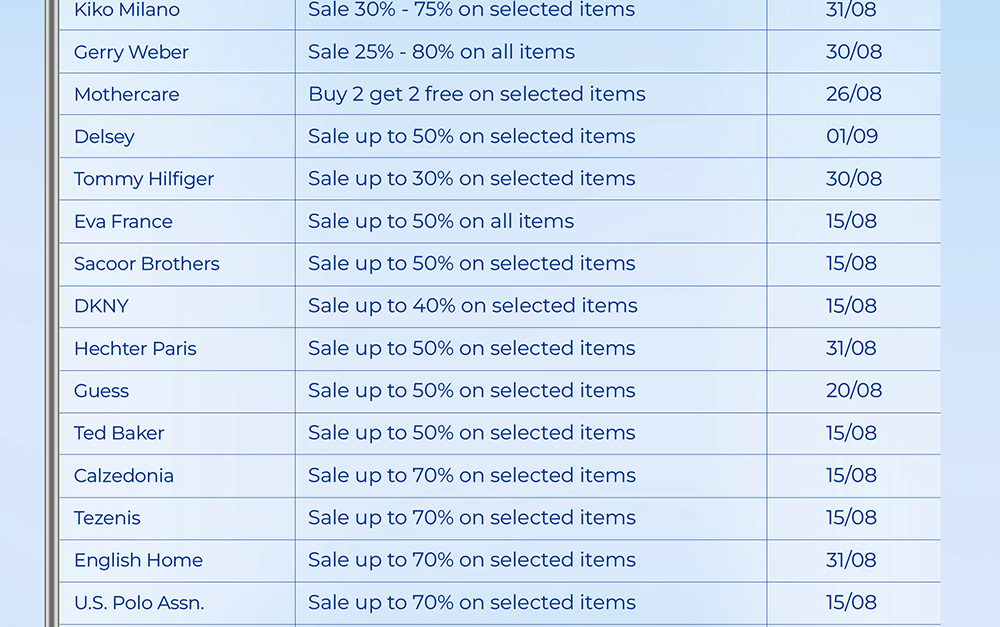The width and height of the screenshot is (1000, 627).
Task: Select the Calzedonia brand cell
Action: pyautogui.click(x=124, y=476)
